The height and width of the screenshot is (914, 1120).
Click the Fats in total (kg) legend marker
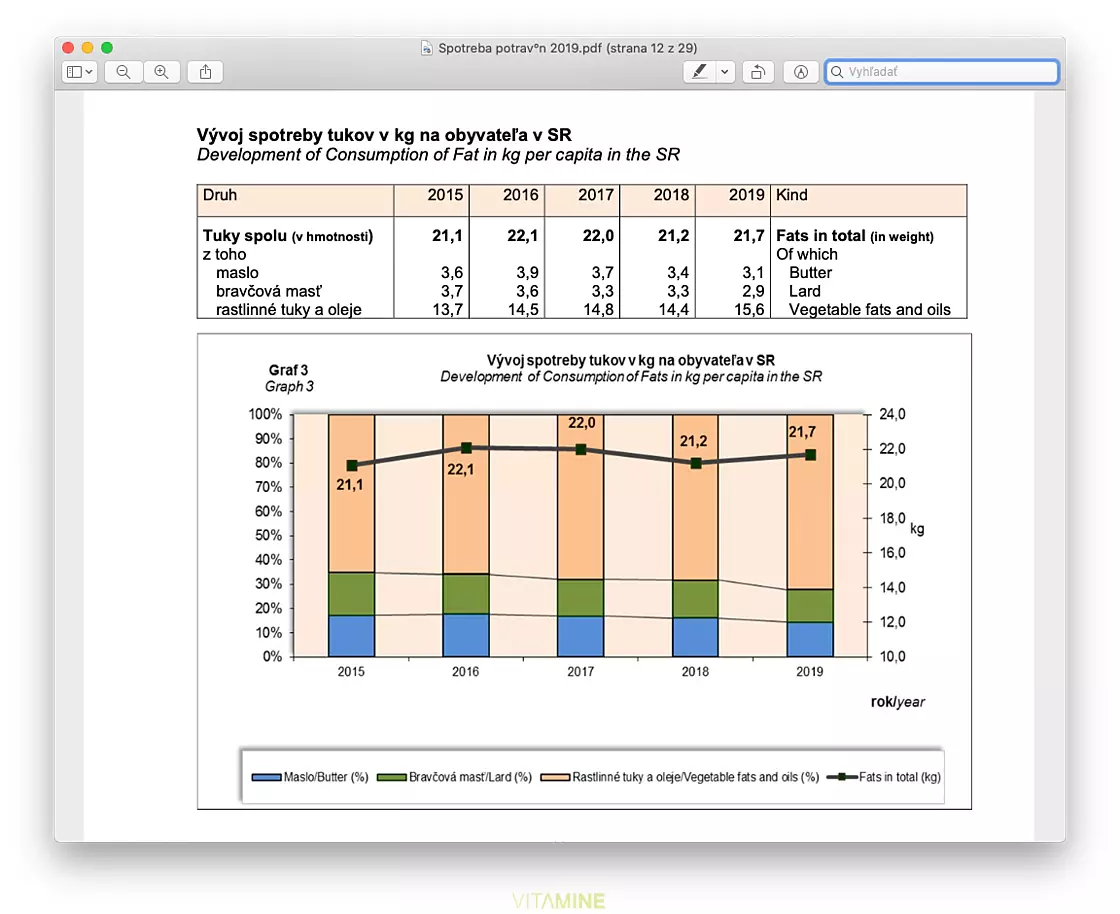(842, 777)
